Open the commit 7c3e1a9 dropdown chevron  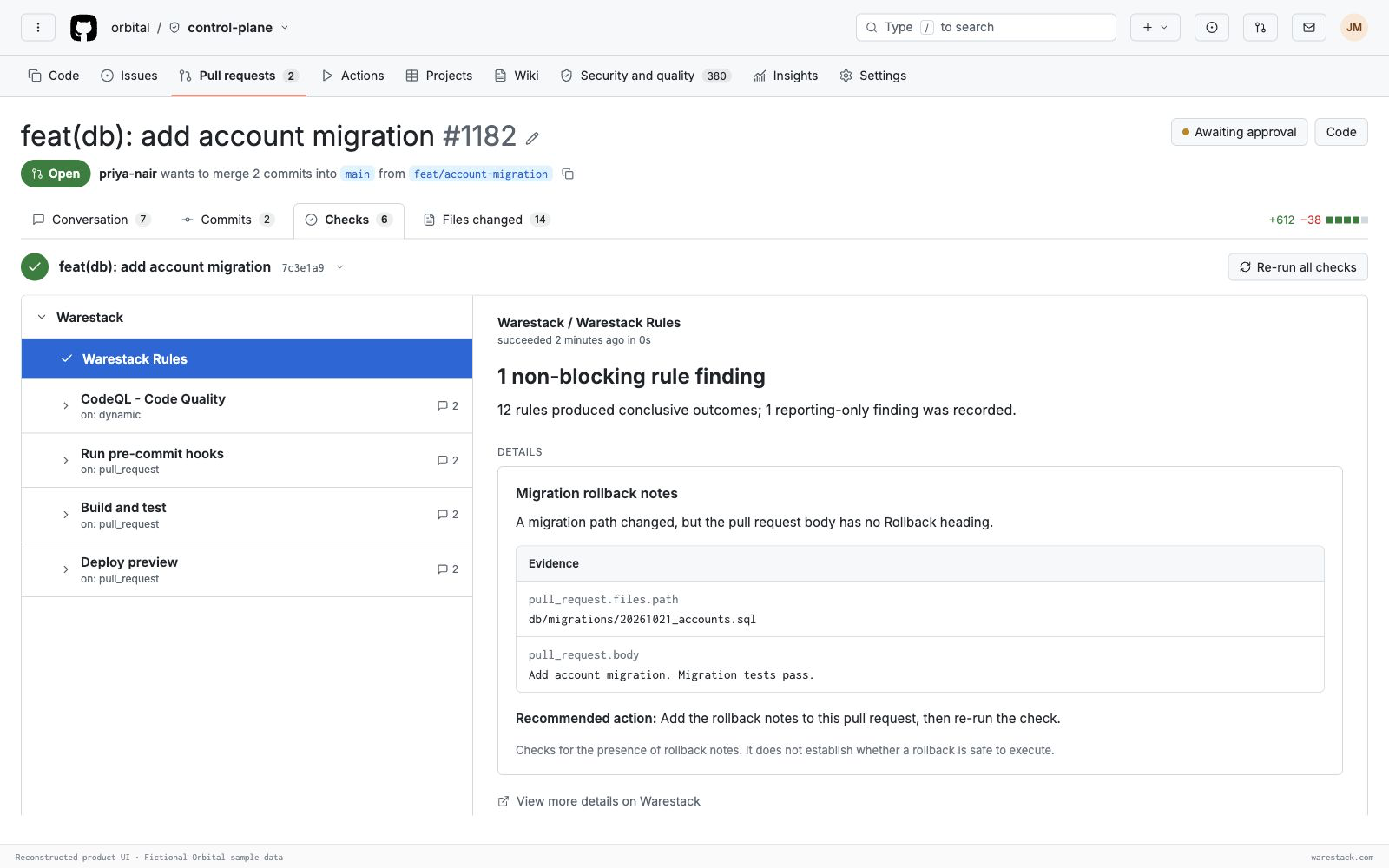[x=339, y=267]
